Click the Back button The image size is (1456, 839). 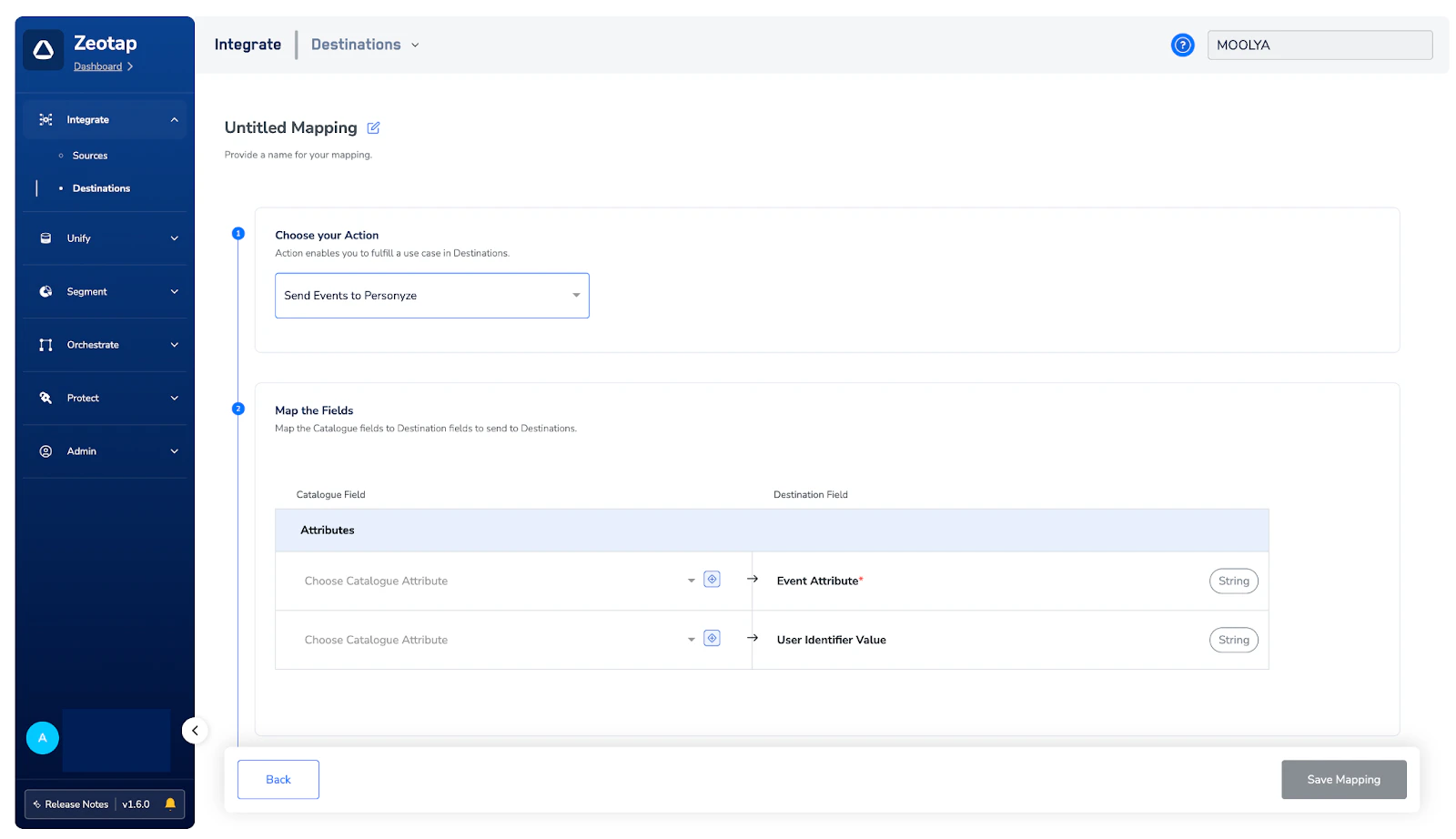coord(278,780)
